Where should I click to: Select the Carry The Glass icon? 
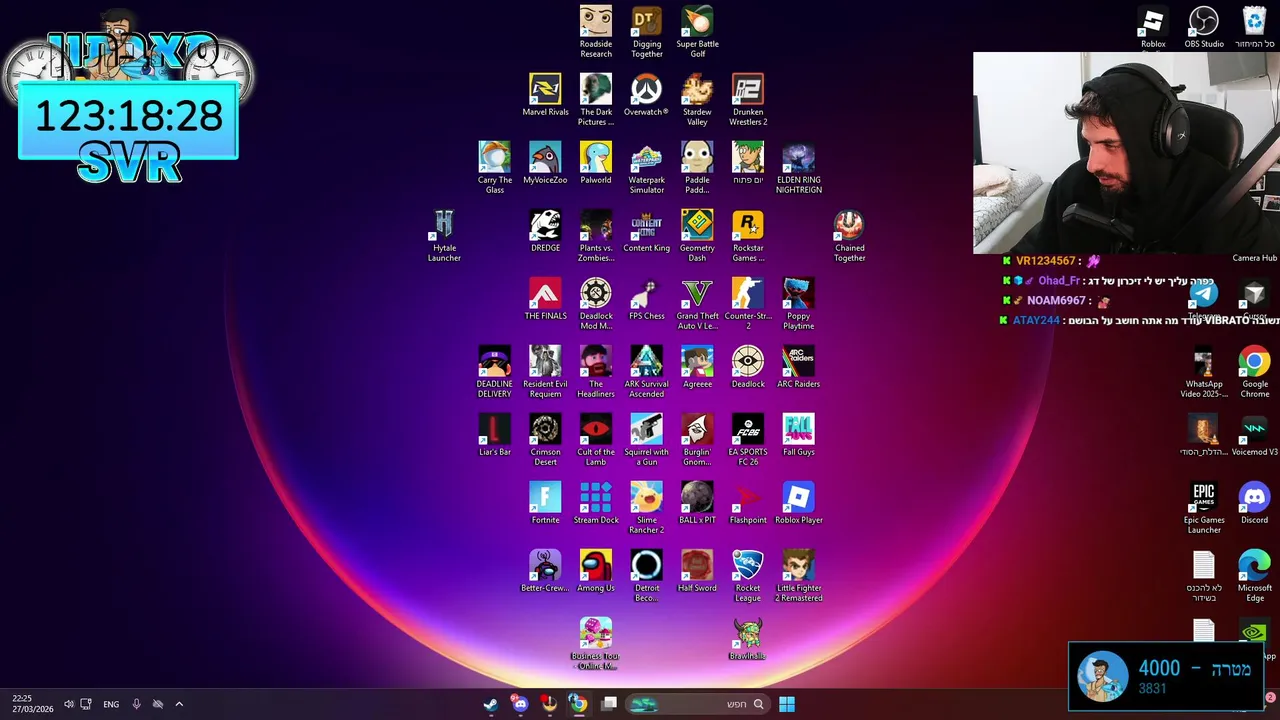pyautogui.click(x=494, y=168)
